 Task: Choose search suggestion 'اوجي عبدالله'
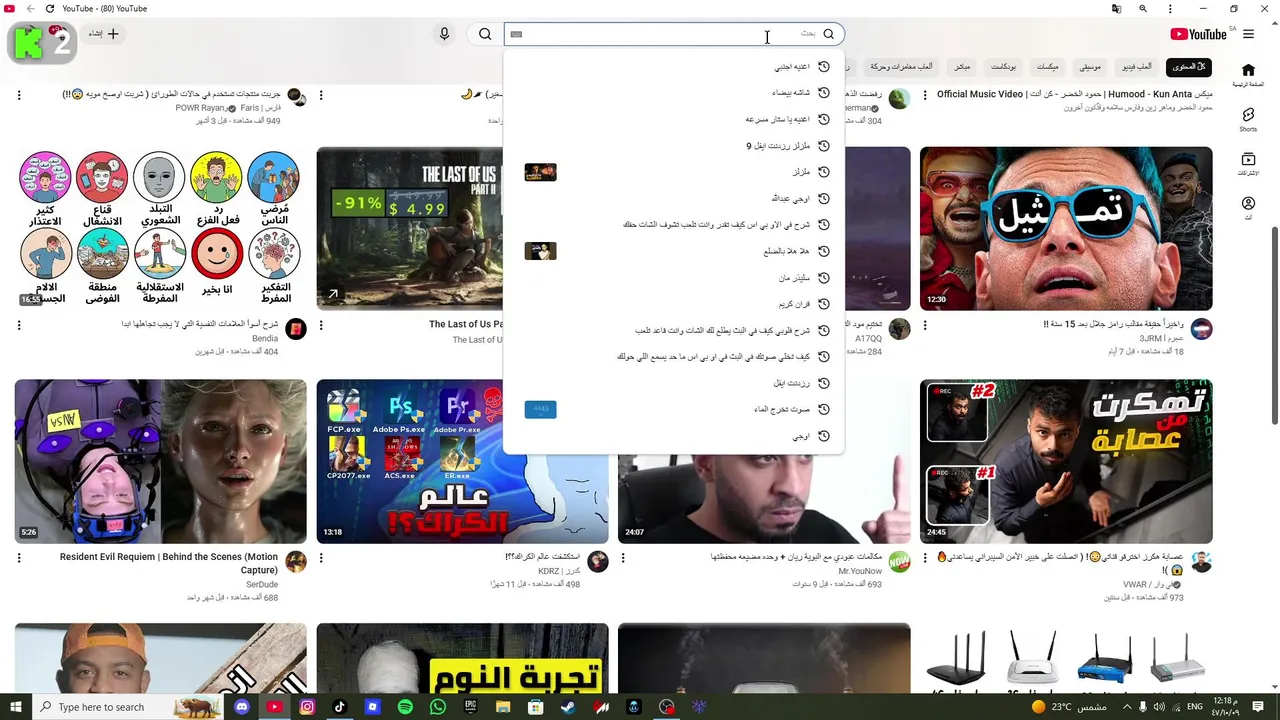click(674, 198)
